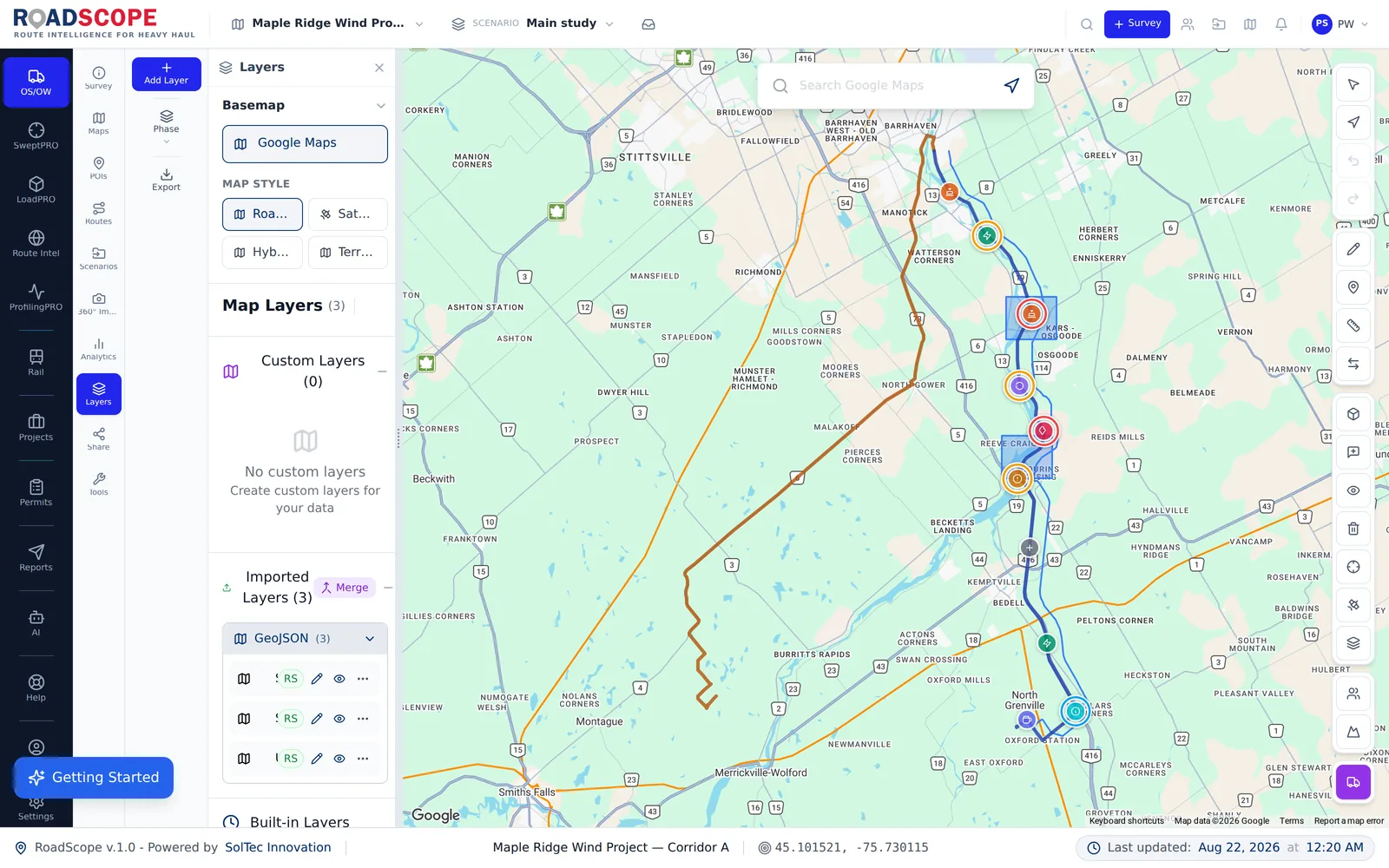The width and height of the screenshot is (1389, 868).
Task: Click the trash delete tool on the map toolbar
Action: [1353, 529]
